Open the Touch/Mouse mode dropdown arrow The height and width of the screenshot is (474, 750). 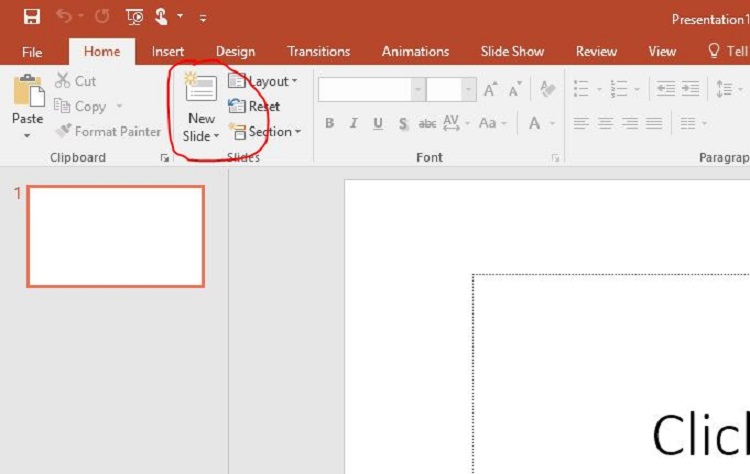(180, 16)
